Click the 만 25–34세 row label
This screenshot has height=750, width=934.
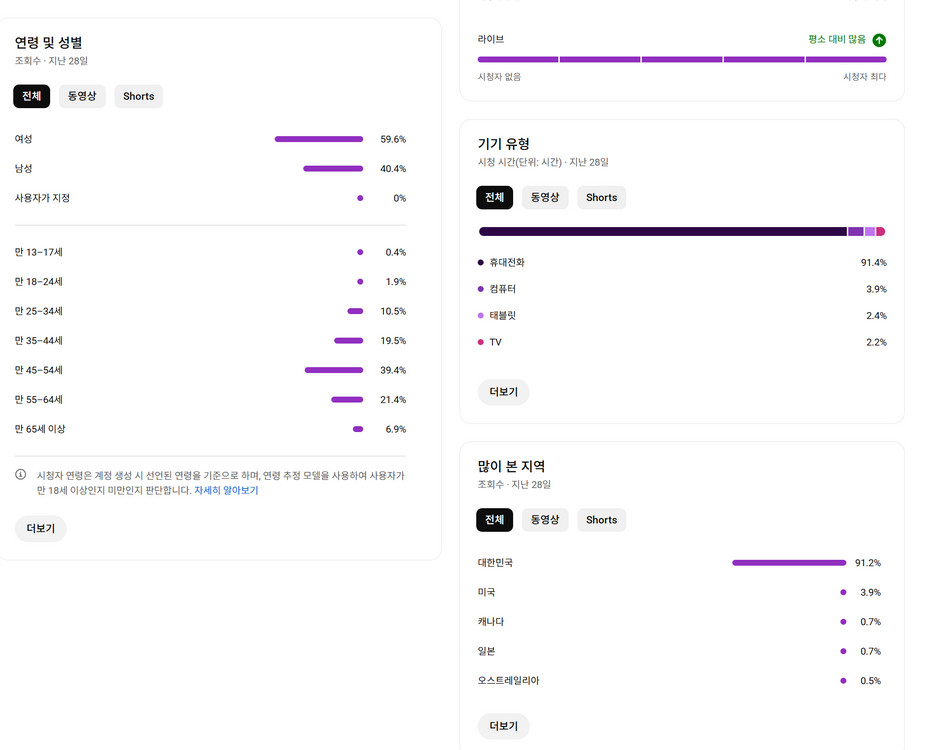point(39,311)
